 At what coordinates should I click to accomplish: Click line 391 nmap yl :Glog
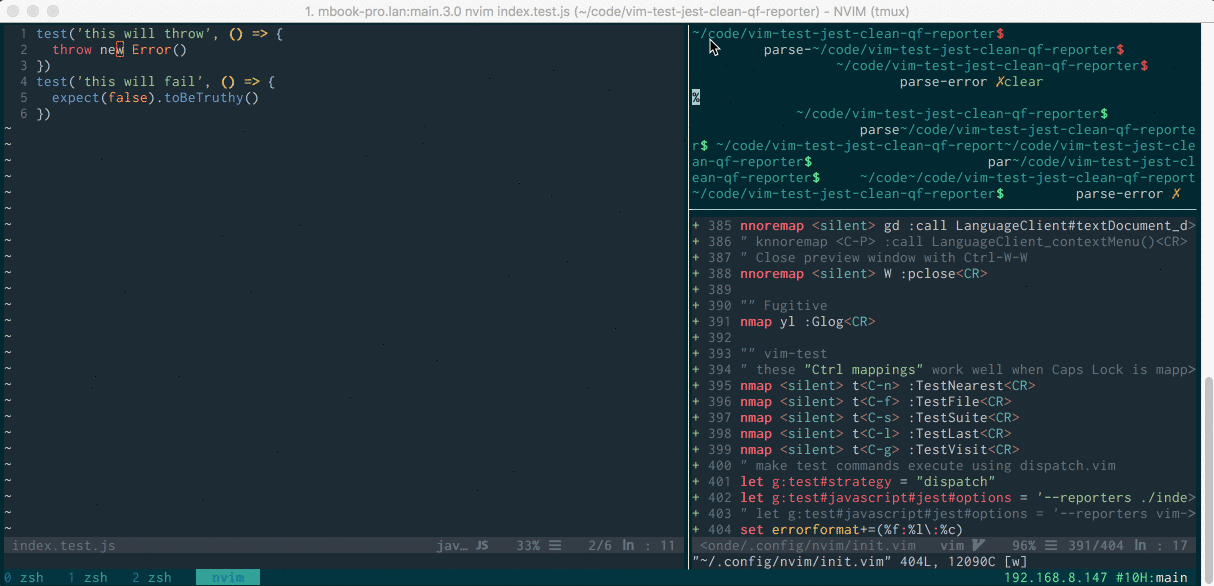(x=808, y=322)
